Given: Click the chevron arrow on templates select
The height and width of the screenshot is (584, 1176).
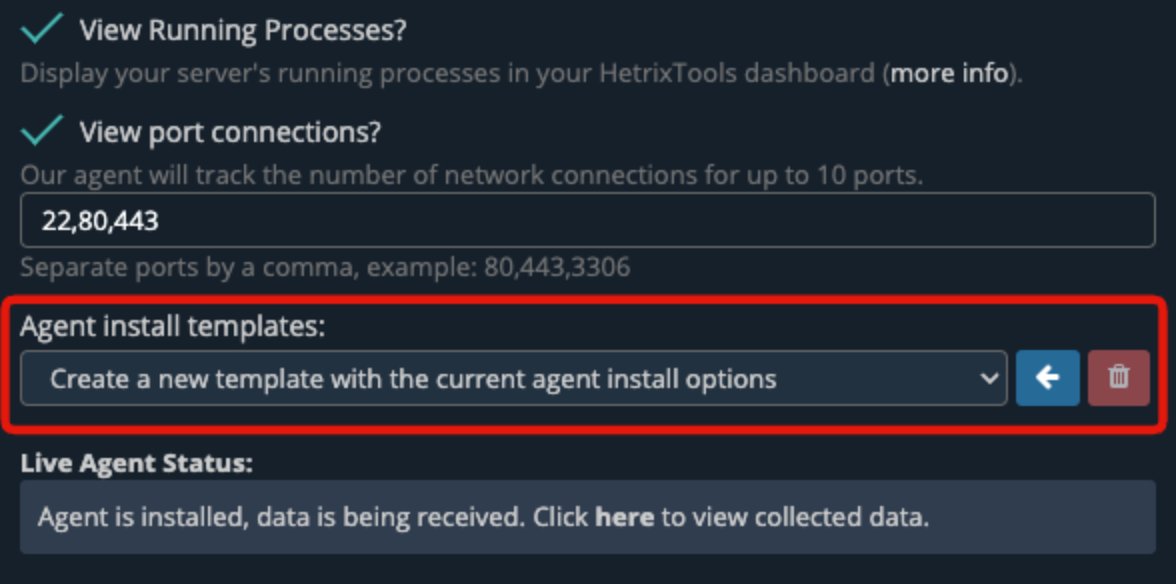Looking at the screenshot, I should pyautogui.click(x=989, y=379).
